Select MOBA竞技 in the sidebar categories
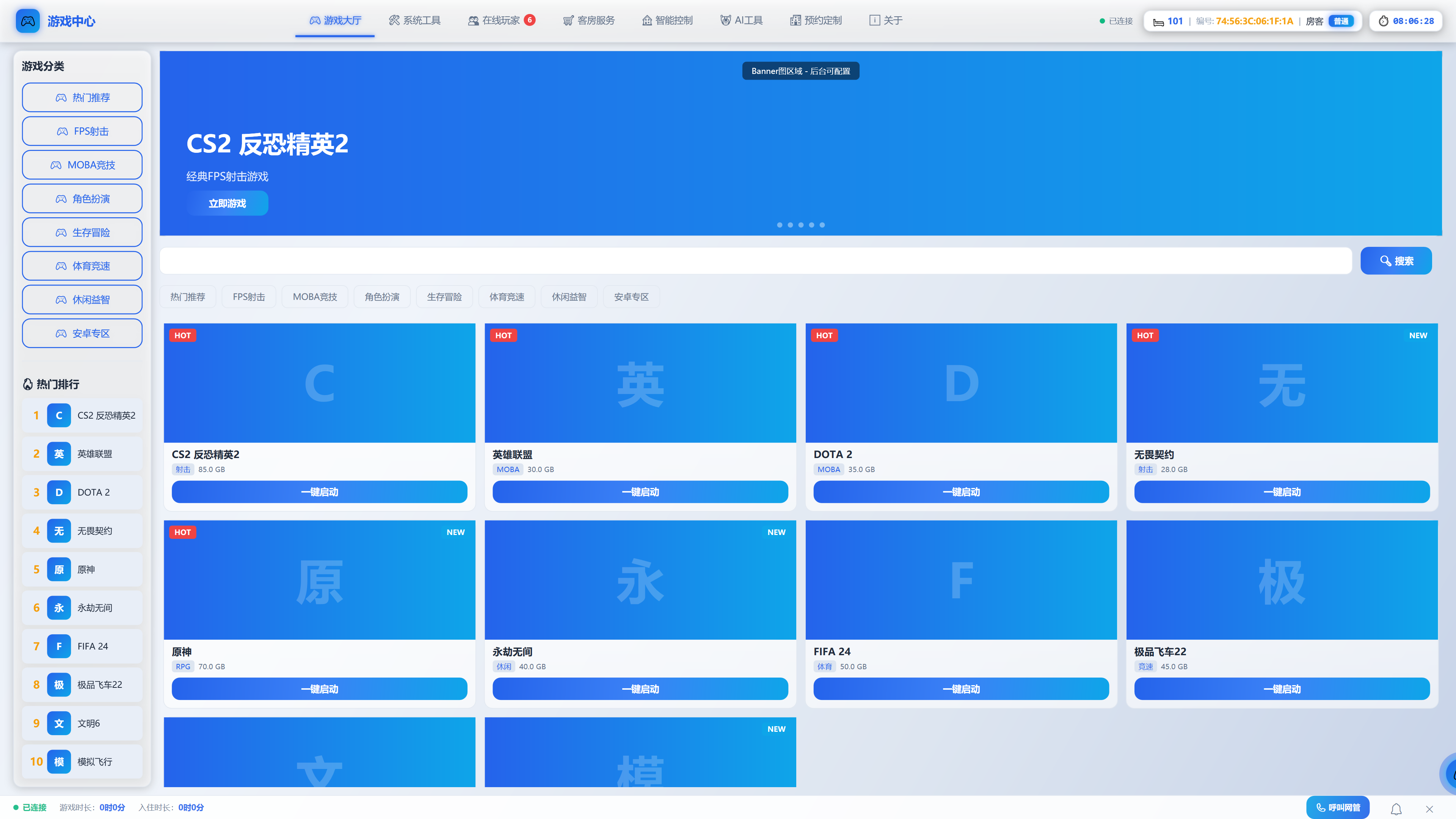Image resolution: width=1456 pixels, height=819 pixels. click(x=82, y=165)
